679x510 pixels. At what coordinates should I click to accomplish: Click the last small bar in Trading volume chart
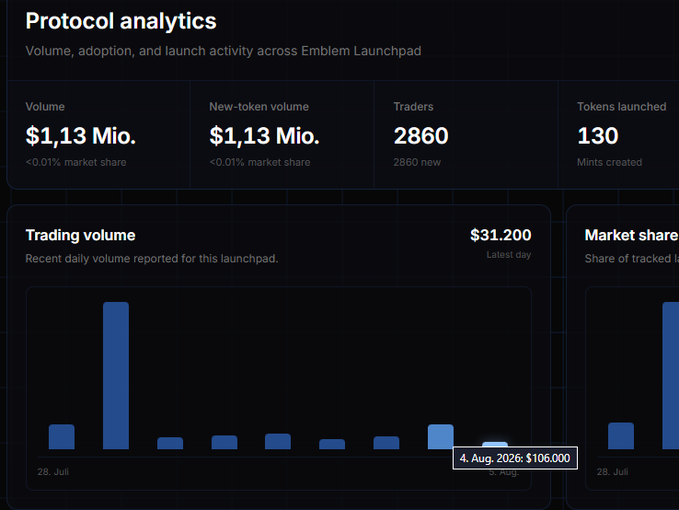pyautogui.click(x=495, y=444)
